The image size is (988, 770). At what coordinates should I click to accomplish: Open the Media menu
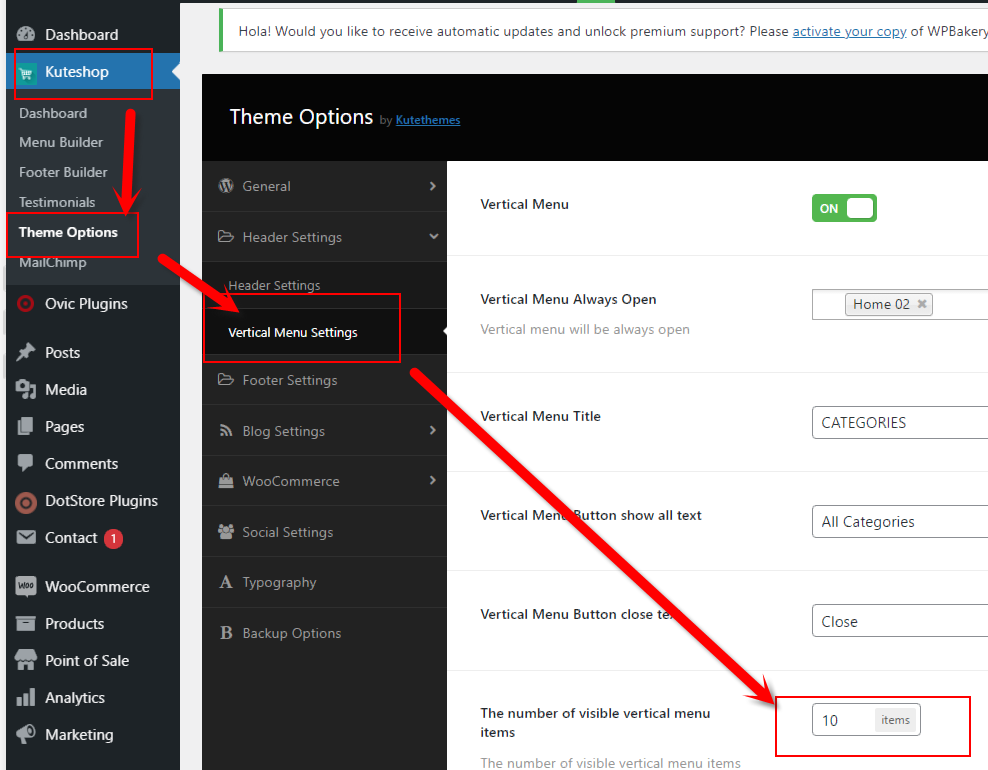pos(93,389)
